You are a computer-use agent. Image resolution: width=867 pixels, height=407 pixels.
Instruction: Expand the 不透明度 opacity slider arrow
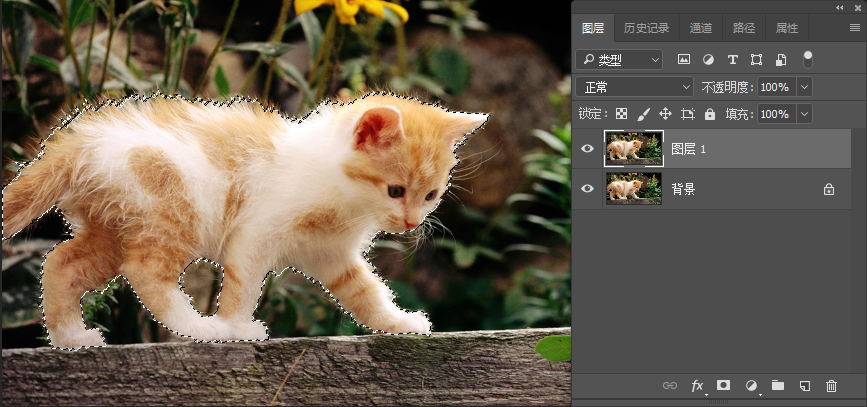coord(804,87)
